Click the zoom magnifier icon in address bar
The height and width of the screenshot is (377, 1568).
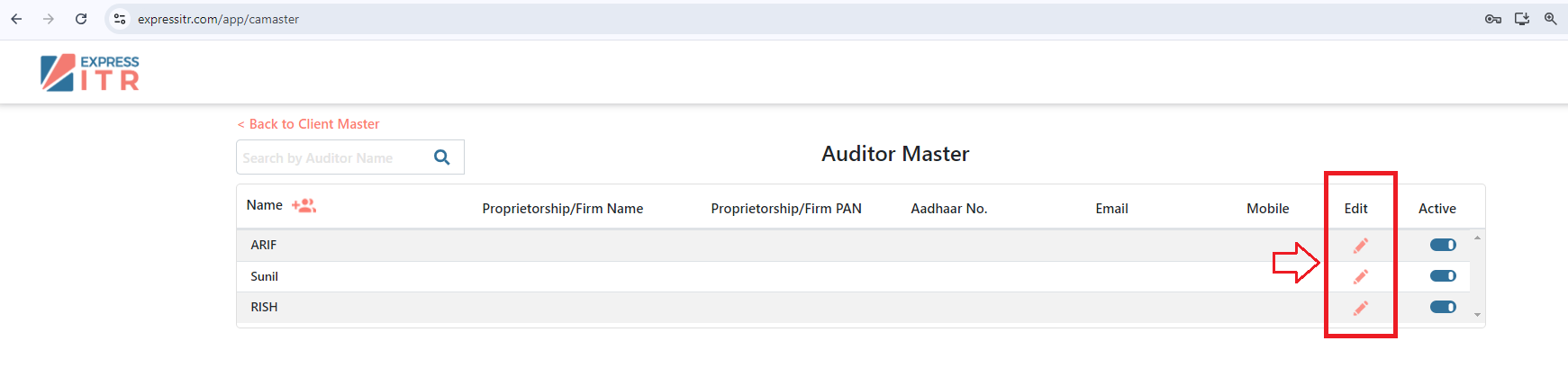[x=1551, y=19]
